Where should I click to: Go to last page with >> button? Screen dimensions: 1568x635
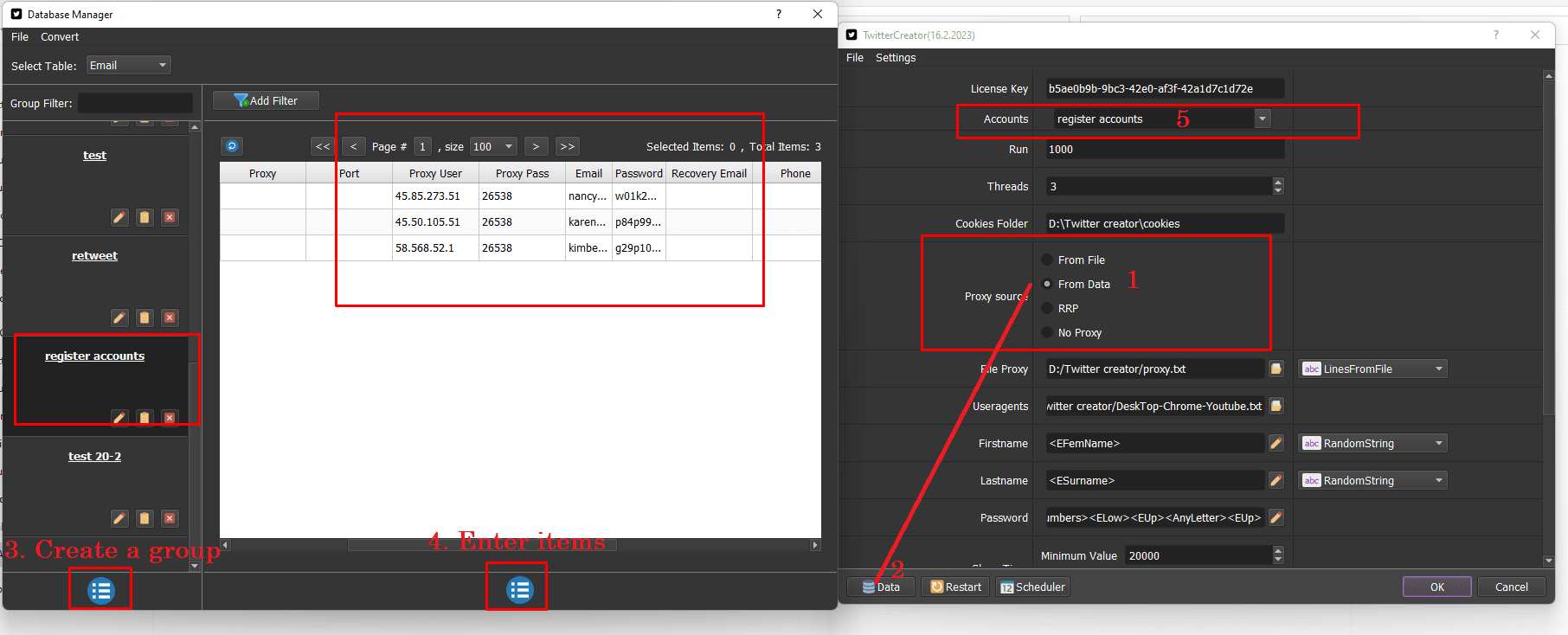point(568,146)
